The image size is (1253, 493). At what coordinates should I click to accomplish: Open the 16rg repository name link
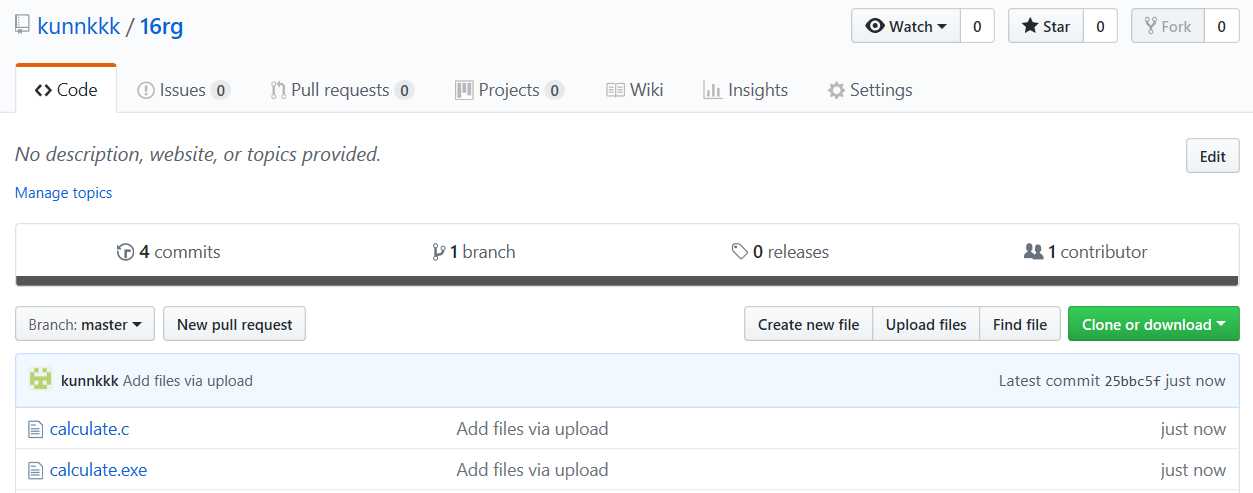coord(161,26)
